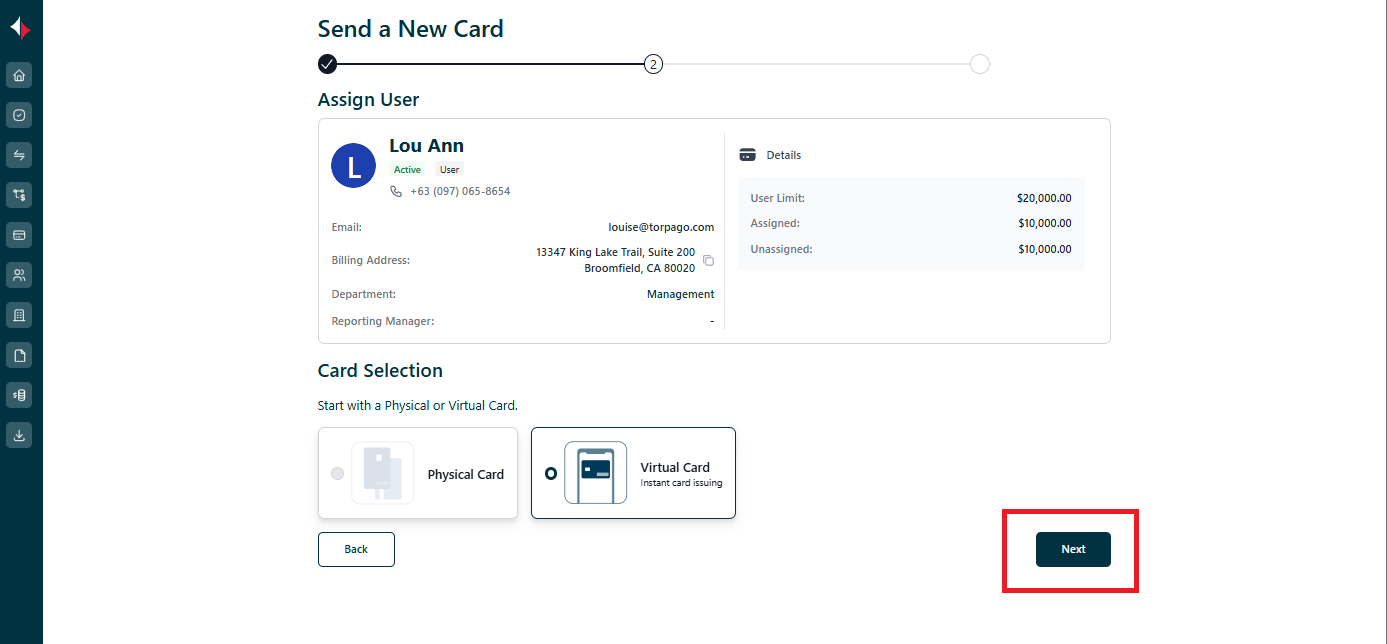Click the Lou Ann avatar circle

pyautogui.click(x=353, y=166)
